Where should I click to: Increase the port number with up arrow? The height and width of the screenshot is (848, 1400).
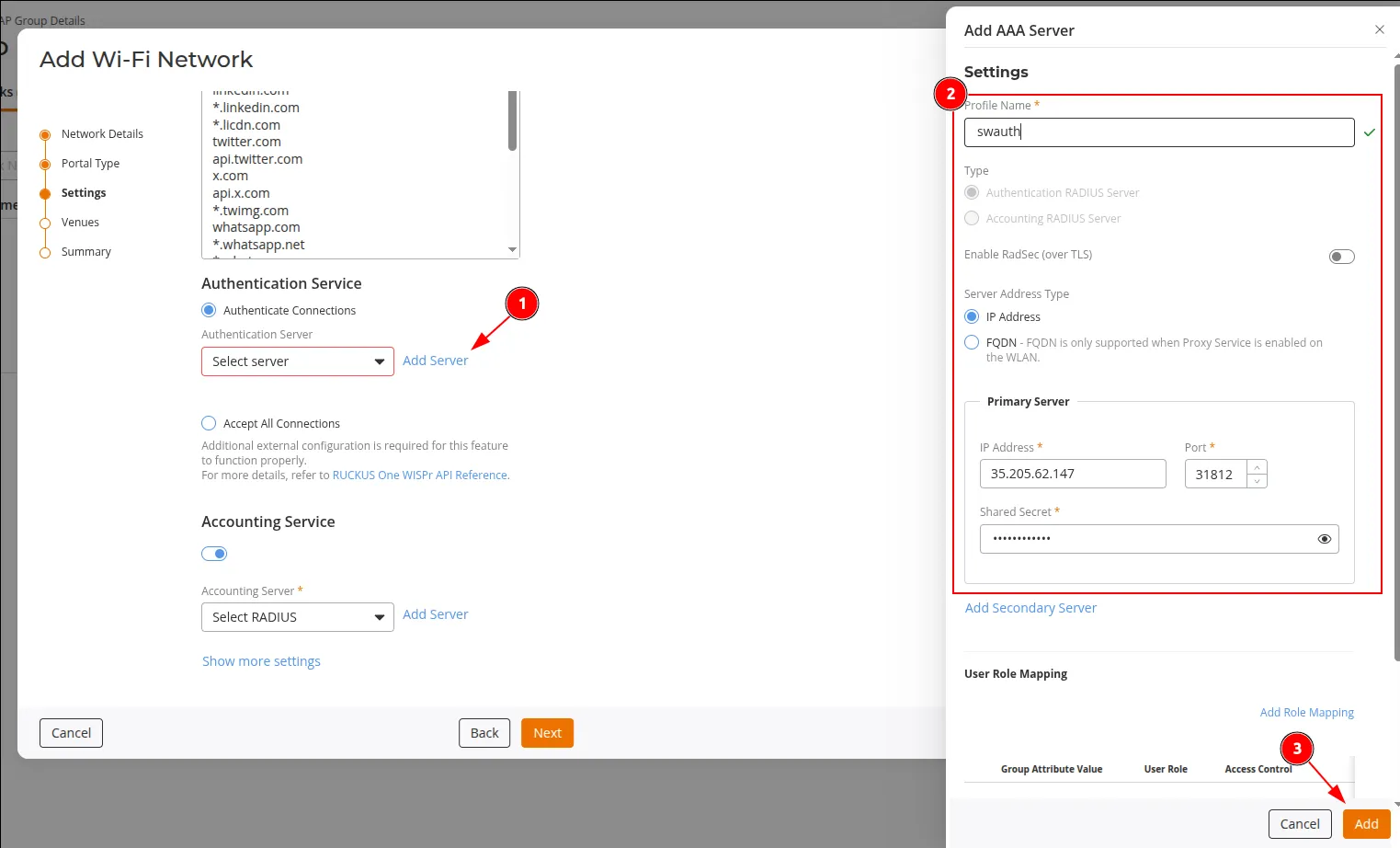click(1257, 467)
